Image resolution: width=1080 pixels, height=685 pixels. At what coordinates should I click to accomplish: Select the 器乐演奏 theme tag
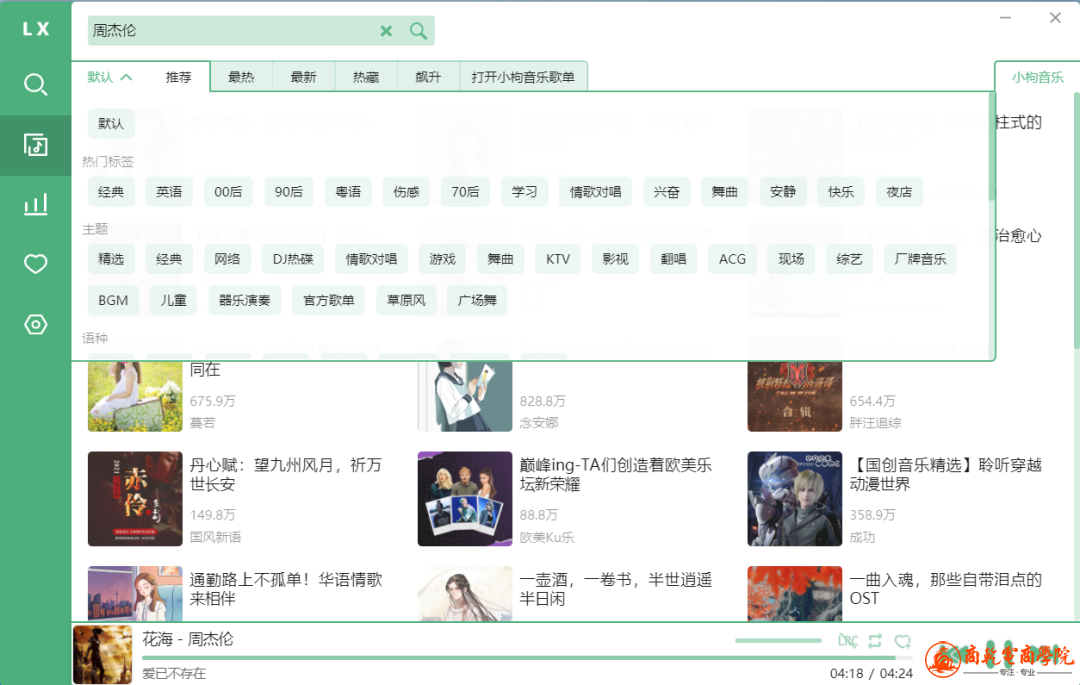(x=245, y=300)
